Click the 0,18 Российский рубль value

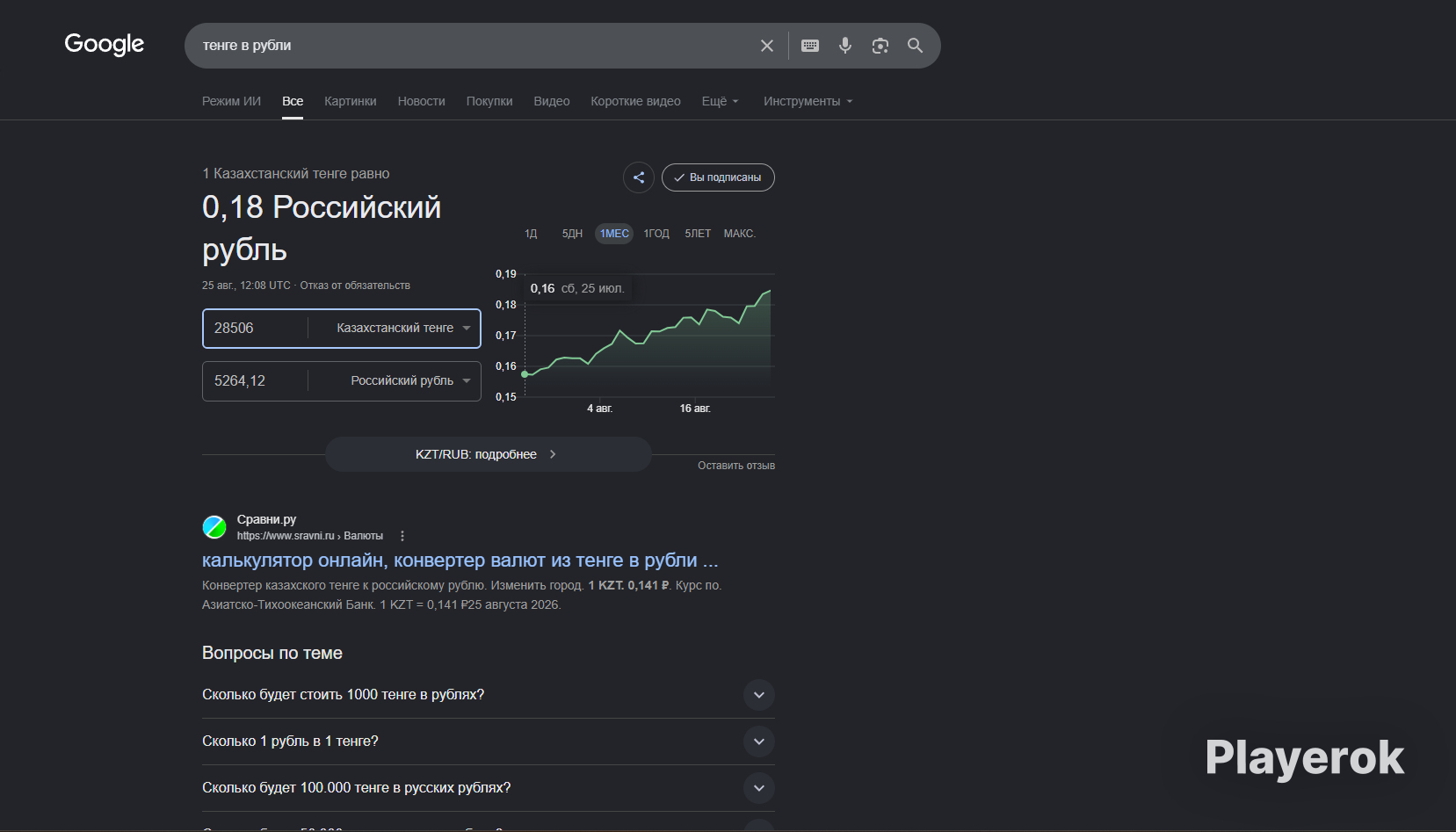[x=322, y=228]
